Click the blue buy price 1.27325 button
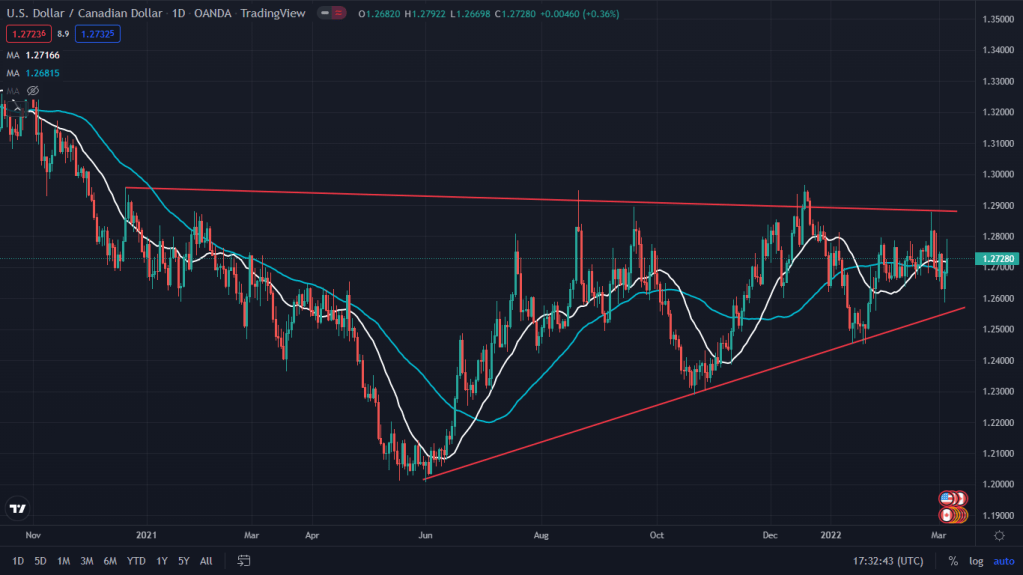Image resolution: width=1023 pixels, height=575 pixels. (97, 33)
